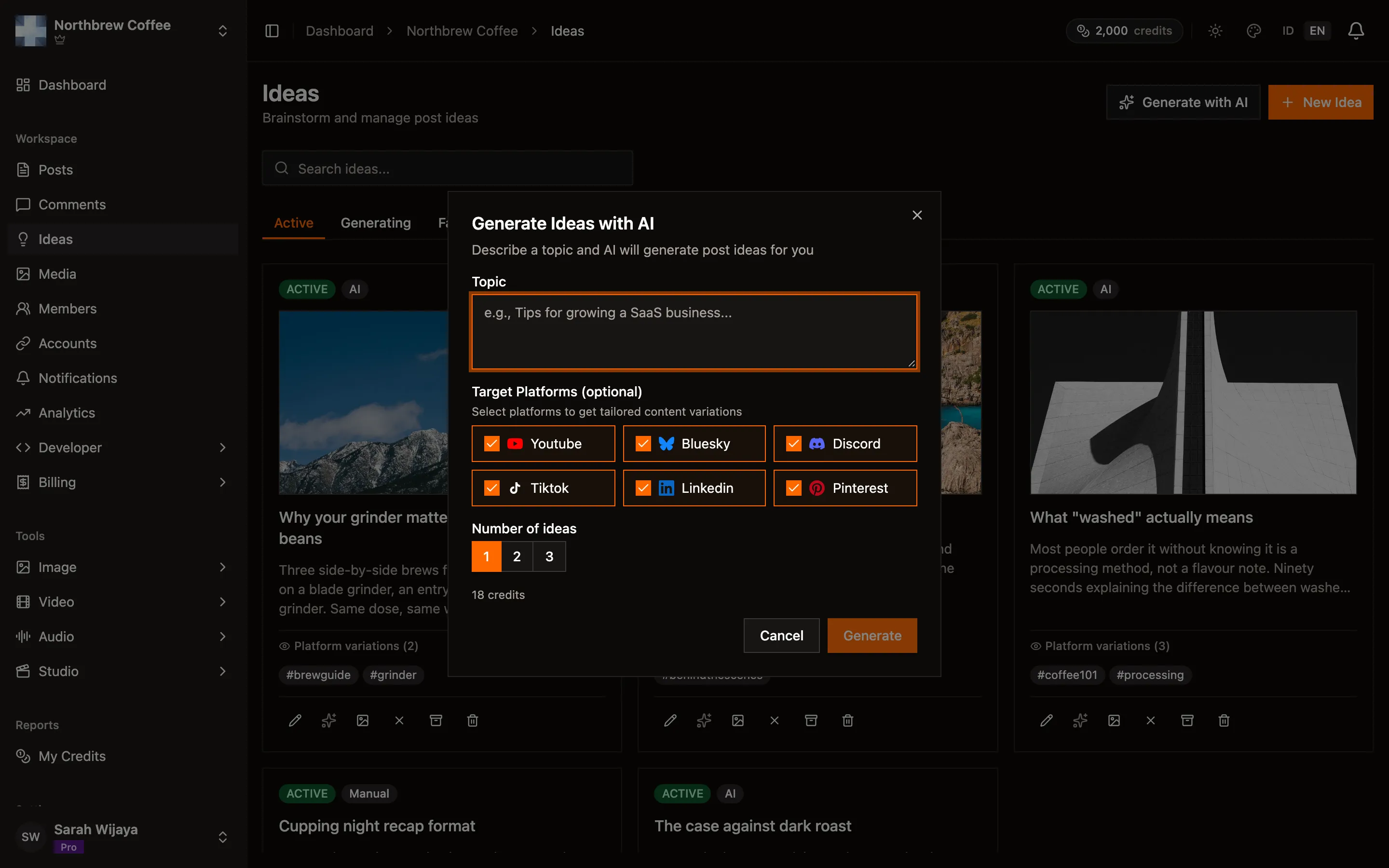
Task: Open the washed idea thumbnail image
Action: tap(1193, 403)
